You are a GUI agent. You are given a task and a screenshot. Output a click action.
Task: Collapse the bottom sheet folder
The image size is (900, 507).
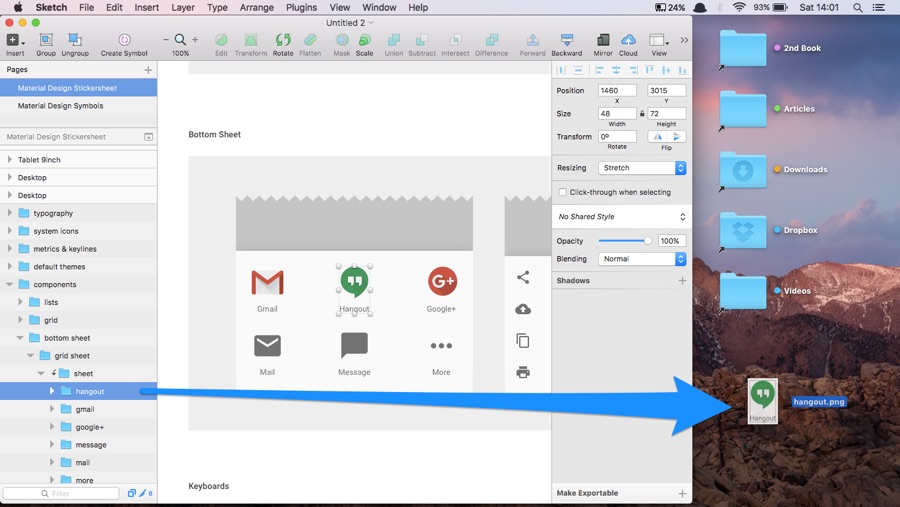[20, 338]
